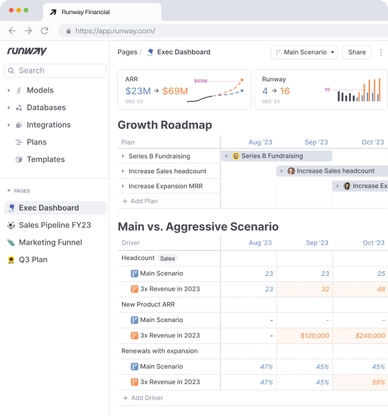Click Main Scenario icon under New Product ARR

[x=134, y=320]
